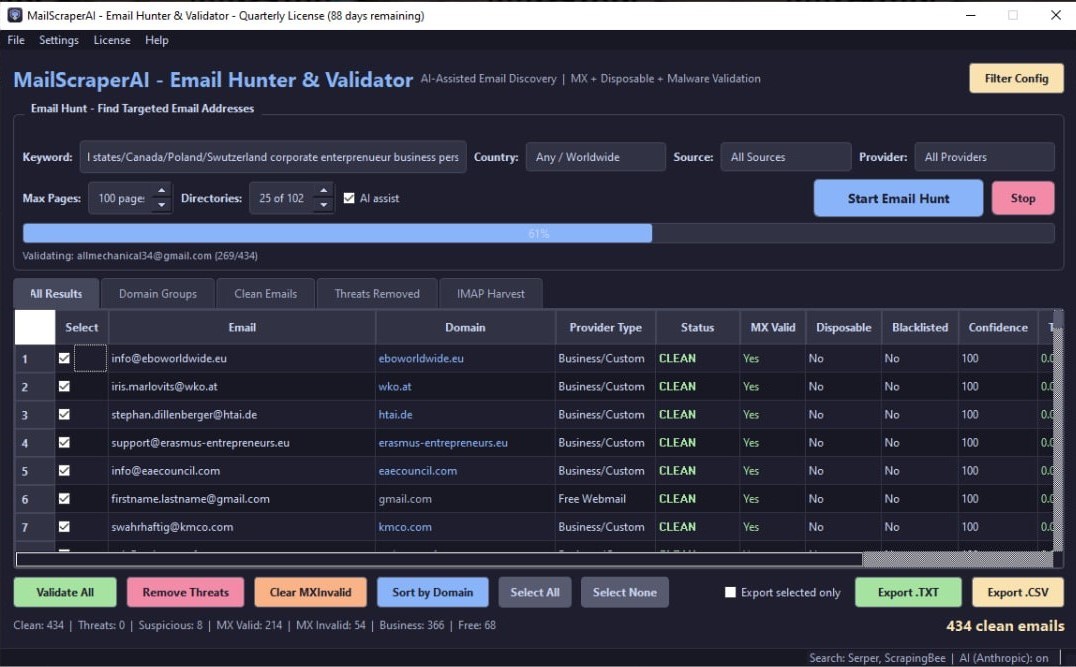
Task: Click the Select All button
Action: click(535, 592)
